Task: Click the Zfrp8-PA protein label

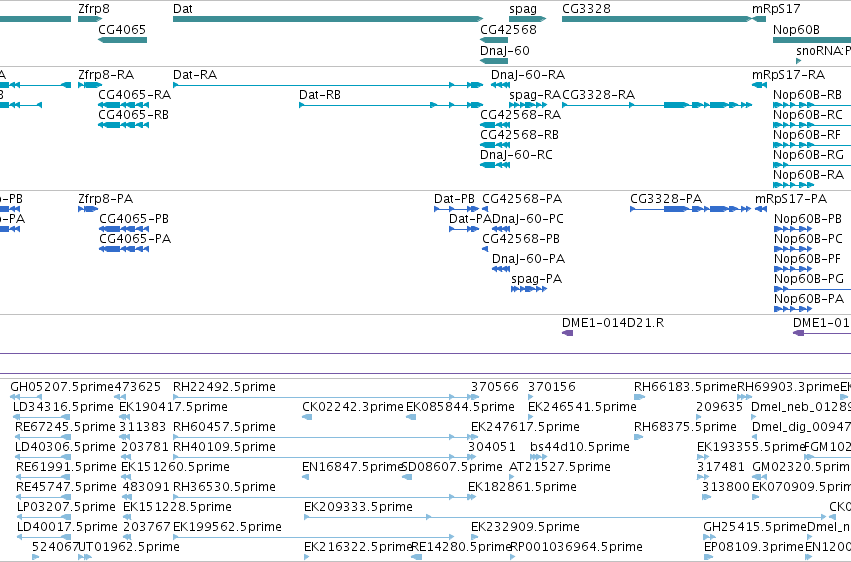Action: click(106, 199)
